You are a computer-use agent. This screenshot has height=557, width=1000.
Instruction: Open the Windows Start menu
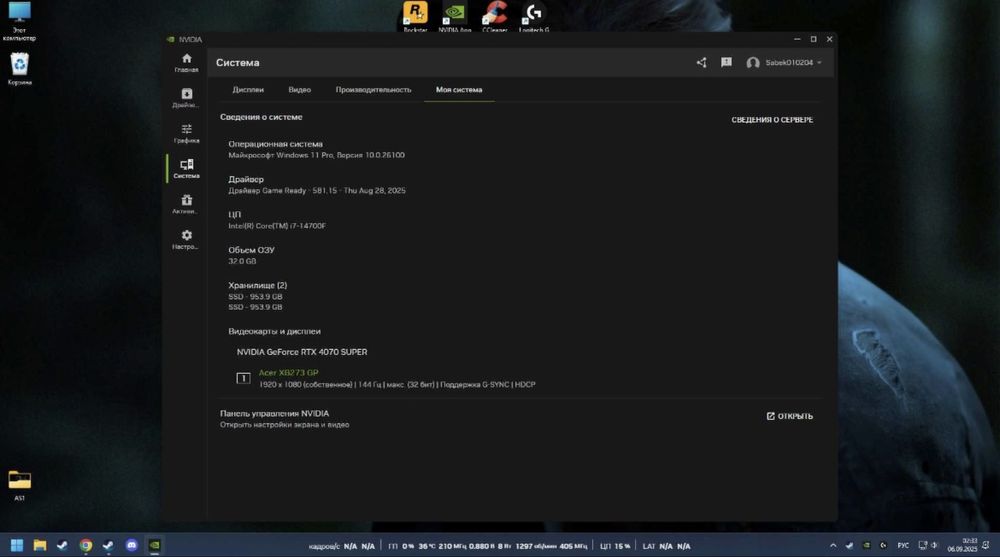point(17,546)
